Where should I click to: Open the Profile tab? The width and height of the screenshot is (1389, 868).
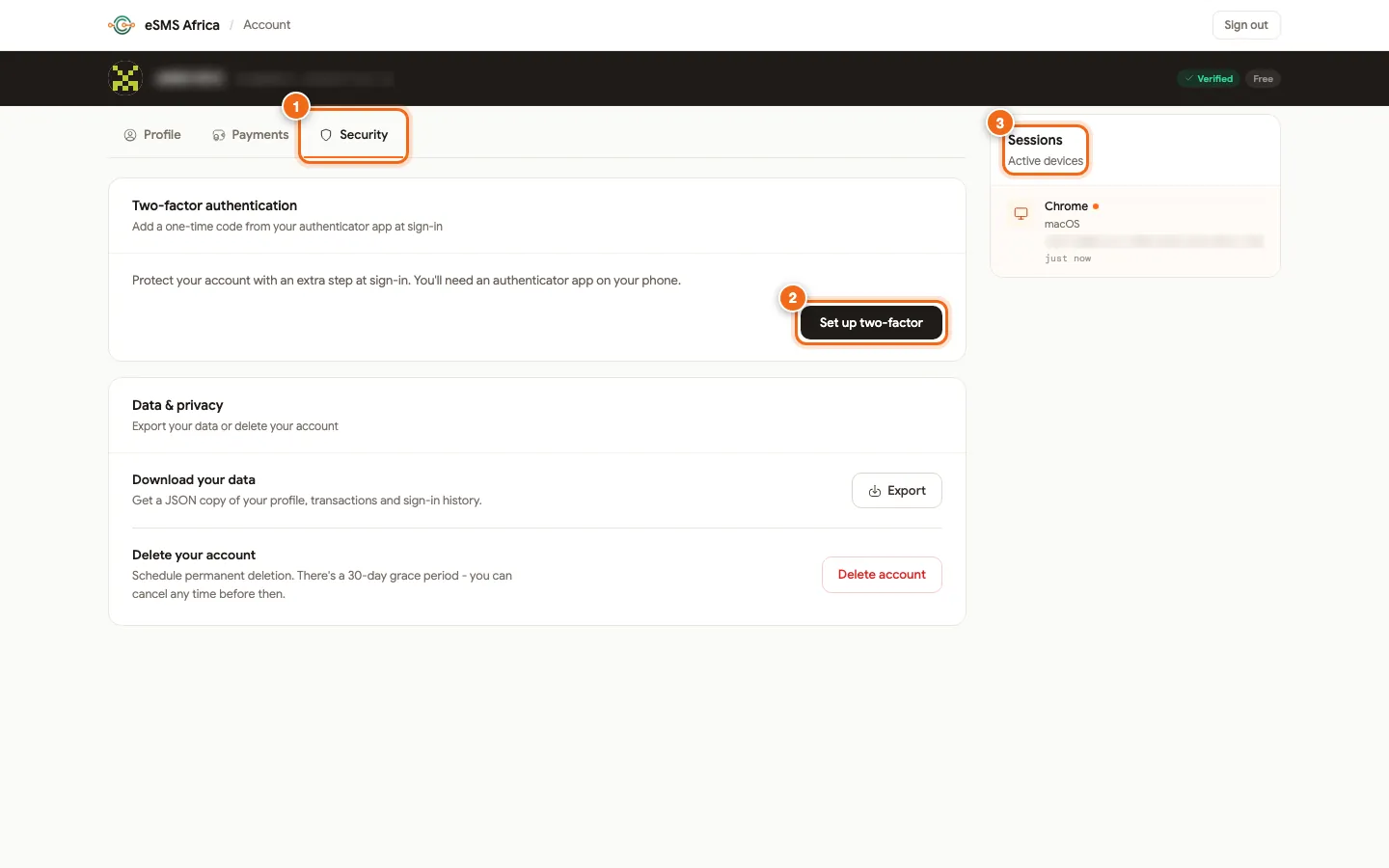click(x=152, y=135)
